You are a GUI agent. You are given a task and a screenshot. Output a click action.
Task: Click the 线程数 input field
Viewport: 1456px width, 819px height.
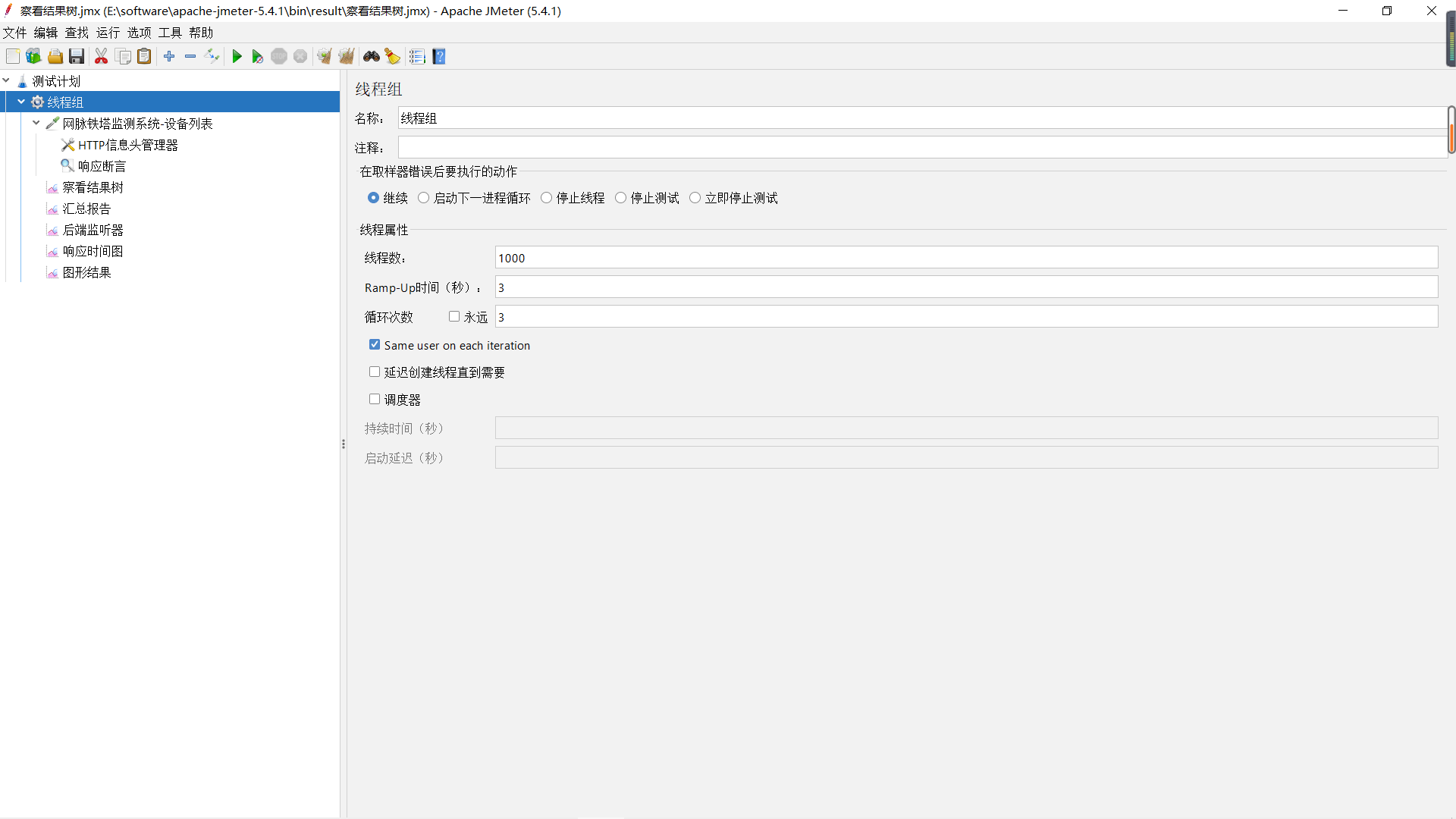(x=965, y=258)
